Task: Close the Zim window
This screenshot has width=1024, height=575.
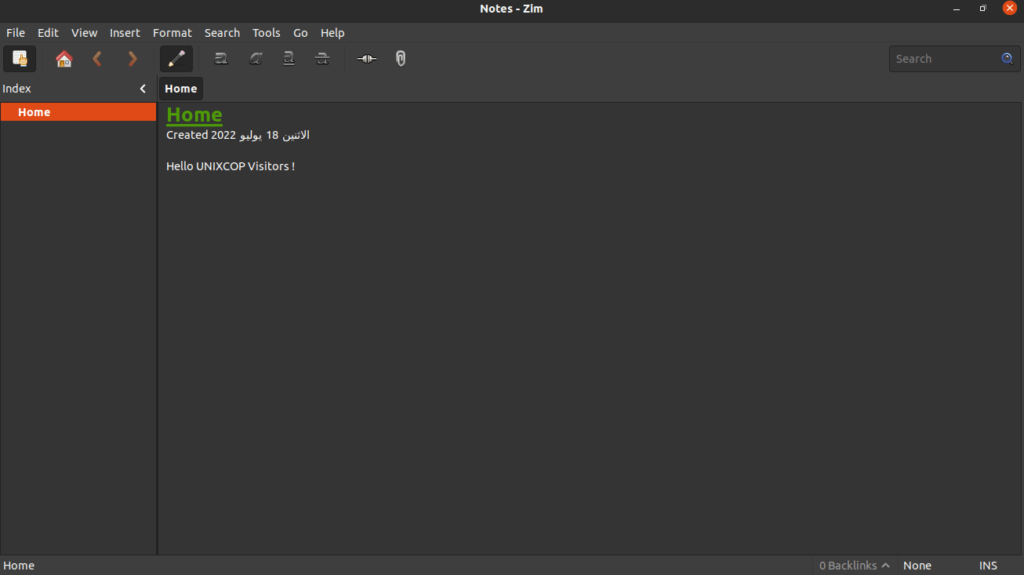Action: [1010, 8]
